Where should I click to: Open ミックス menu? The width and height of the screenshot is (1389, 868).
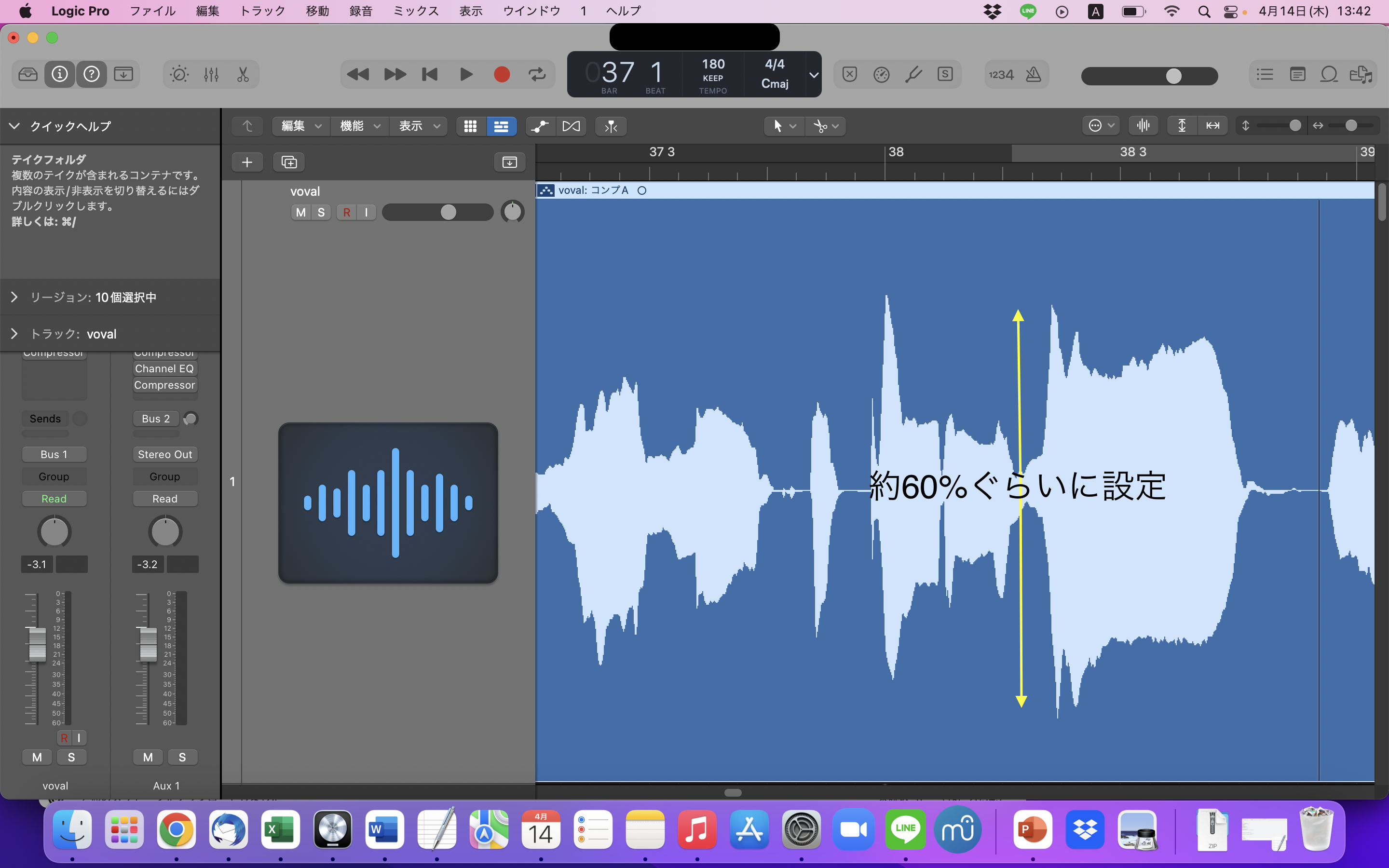pos(416,11)
